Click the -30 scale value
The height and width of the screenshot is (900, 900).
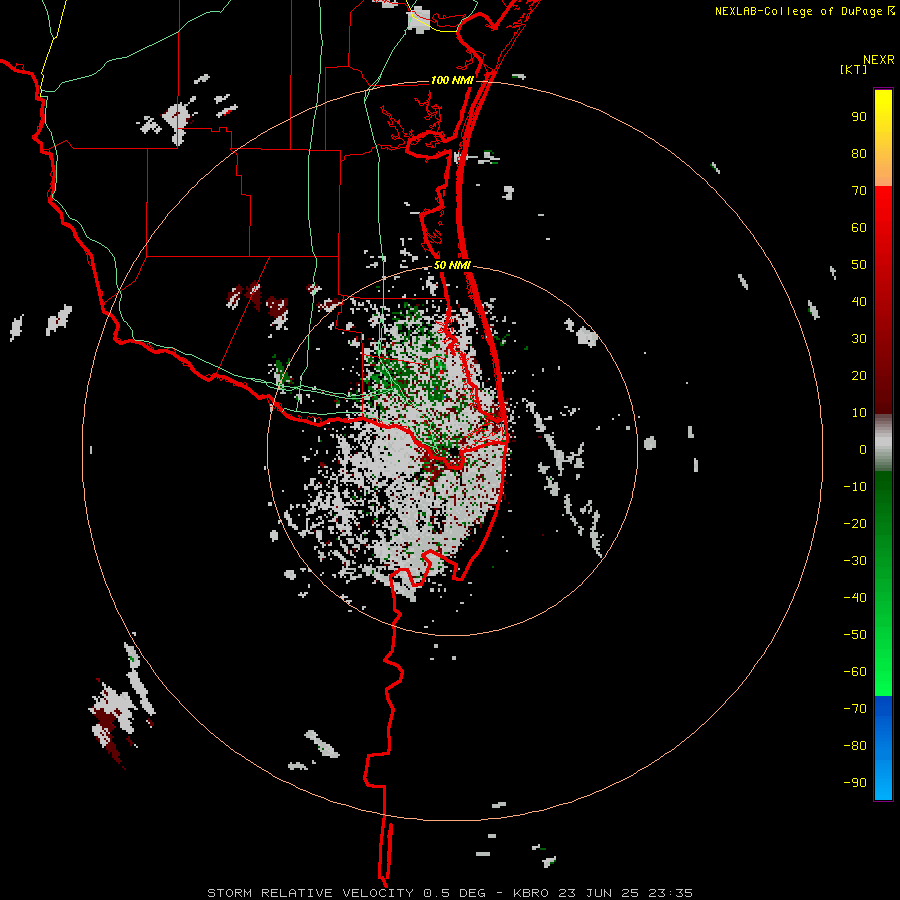(x=855, y=561)
